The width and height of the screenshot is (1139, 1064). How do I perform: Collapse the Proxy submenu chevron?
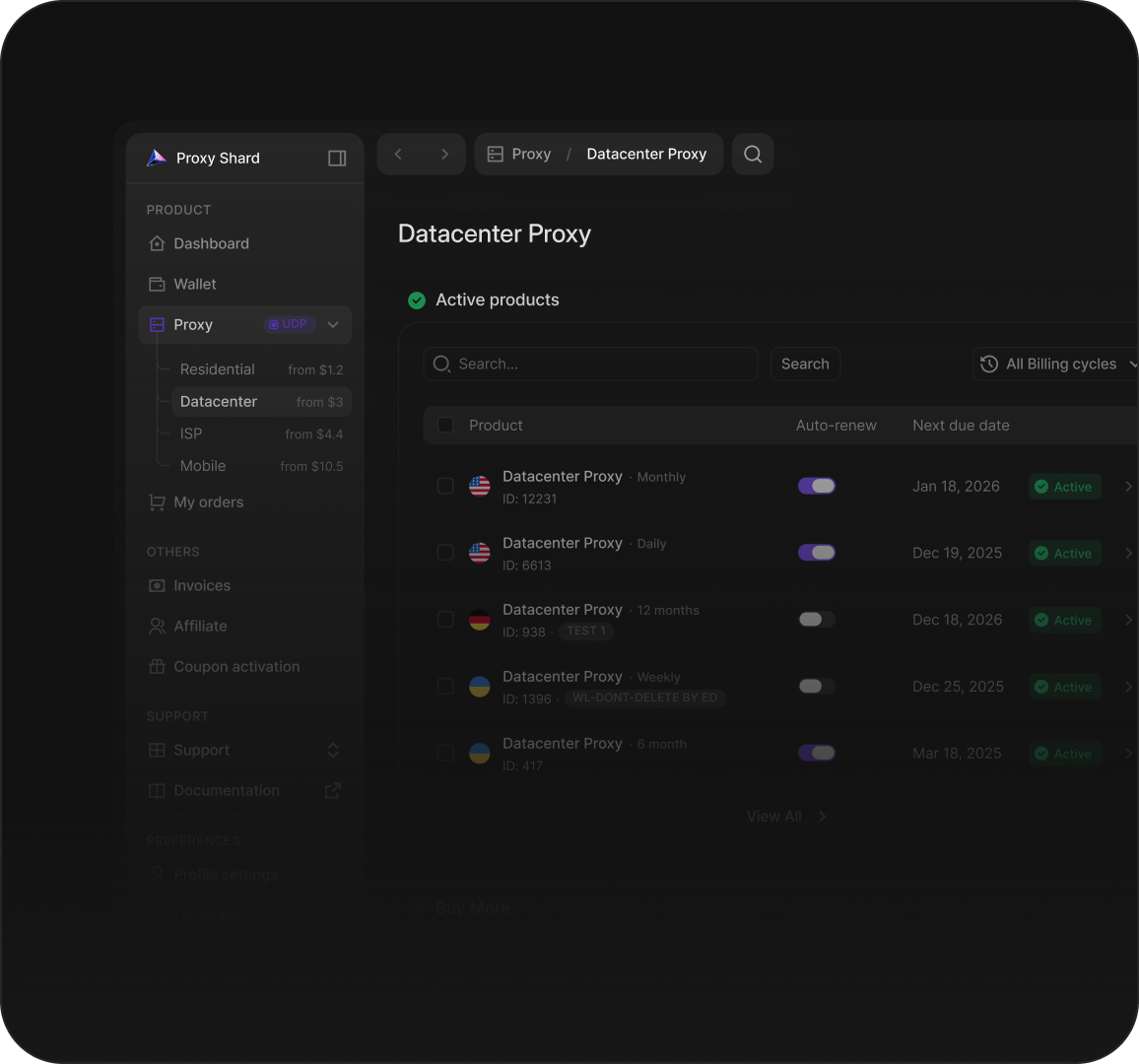point(332,324)
